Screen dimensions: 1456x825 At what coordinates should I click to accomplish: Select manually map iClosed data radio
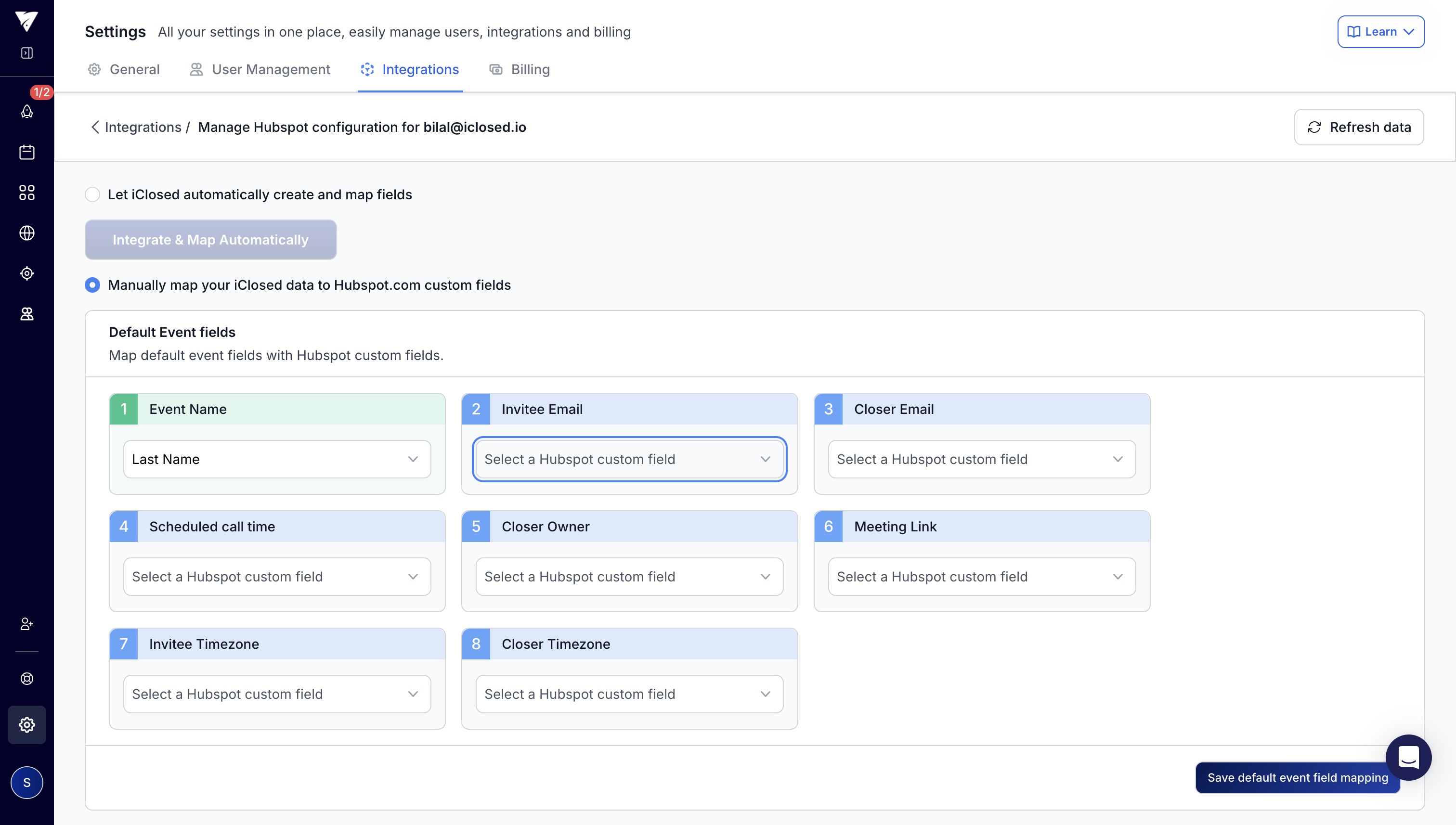click(92, 285)
